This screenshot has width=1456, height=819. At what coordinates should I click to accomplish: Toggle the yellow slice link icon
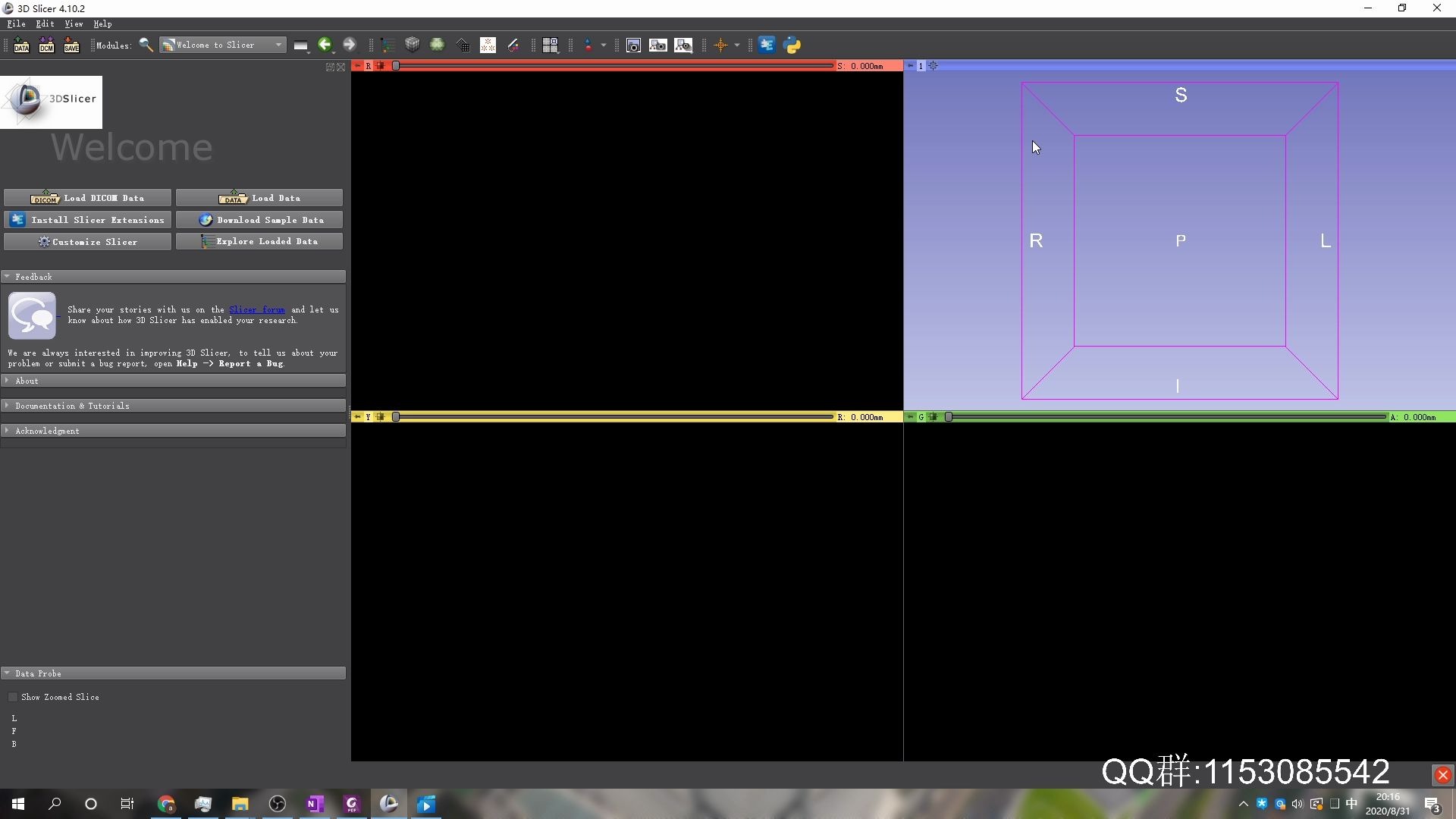point(381,417)
